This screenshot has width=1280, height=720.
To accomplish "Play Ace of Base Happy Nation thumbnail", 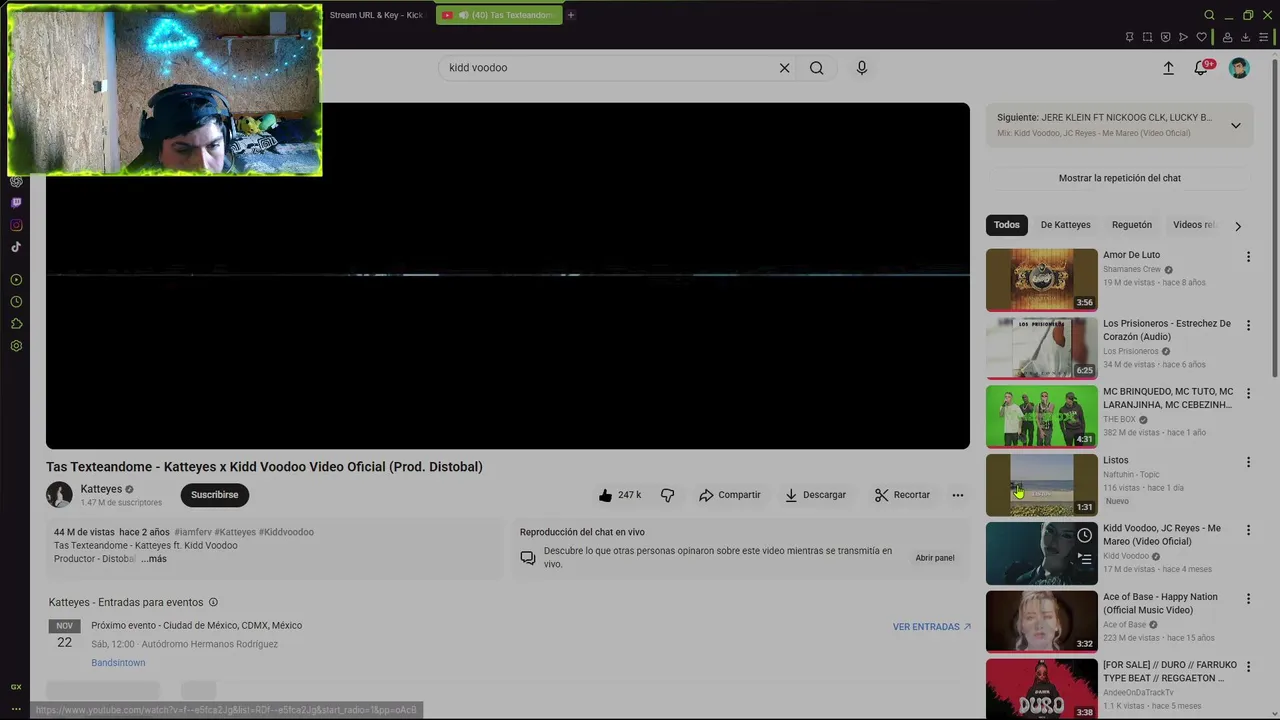I will (1042, 621).
